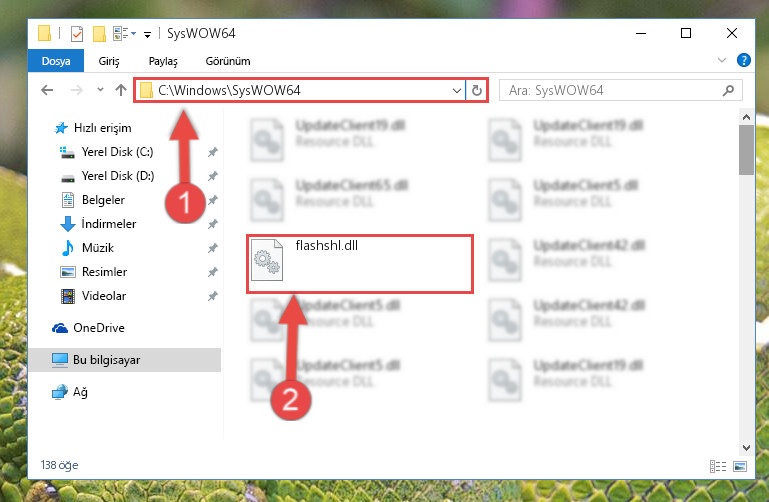The height and width of the screenshot is (502, 769).
Task: Expand the ribbon with the chevron
Action: tap(721, 60)
